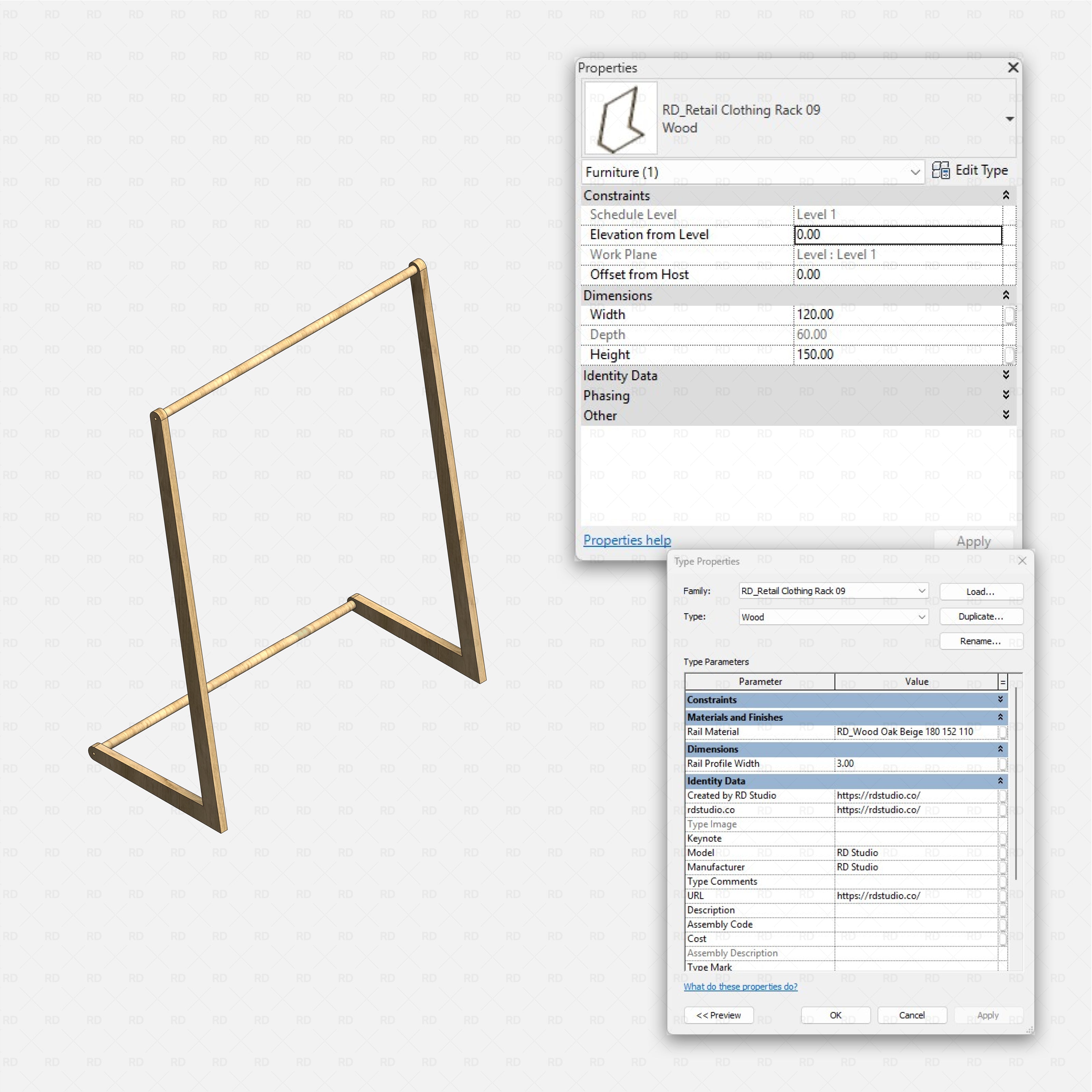
Task: Collapse Dimensions group in Type Parameters
Action: point(1000,749)
